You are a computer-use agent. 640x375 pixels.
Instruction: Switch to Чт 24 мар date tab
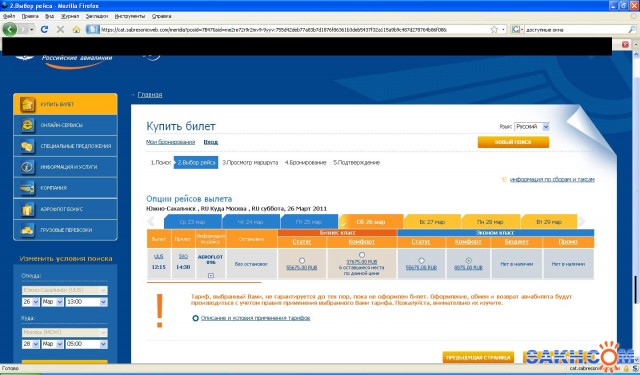pos(251,222)
